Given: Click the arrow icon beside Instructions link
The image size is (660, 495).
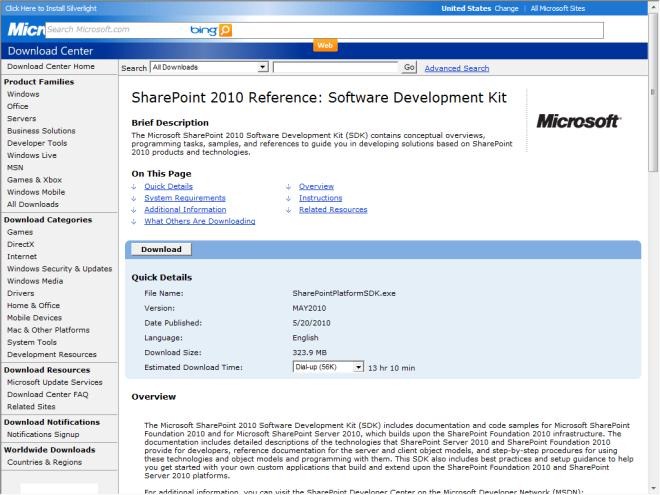Looking at the screenshot, I should pyautogui.click(x=288, y=198).
